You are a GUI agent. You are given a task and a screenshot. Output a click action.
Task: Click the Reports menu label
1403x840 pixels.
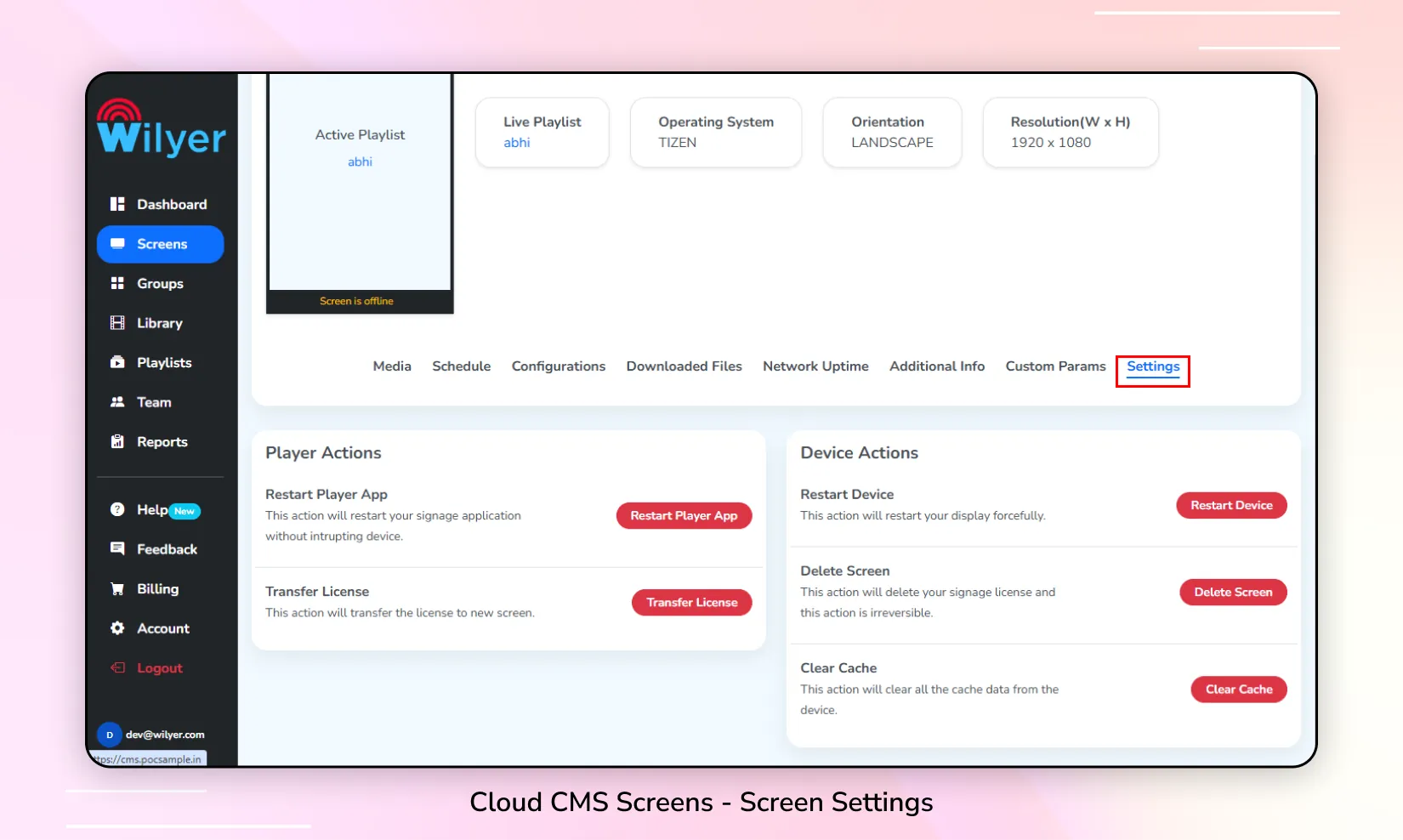click(x=162, y=441)
